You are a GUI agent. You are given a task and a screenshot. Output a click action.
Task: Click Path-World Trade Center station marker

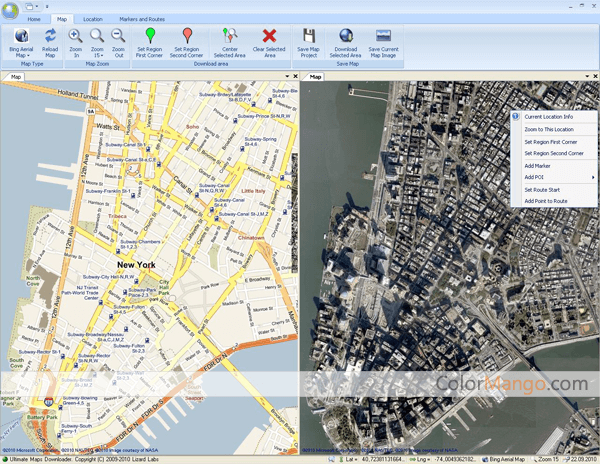click(x=101, y=302)
